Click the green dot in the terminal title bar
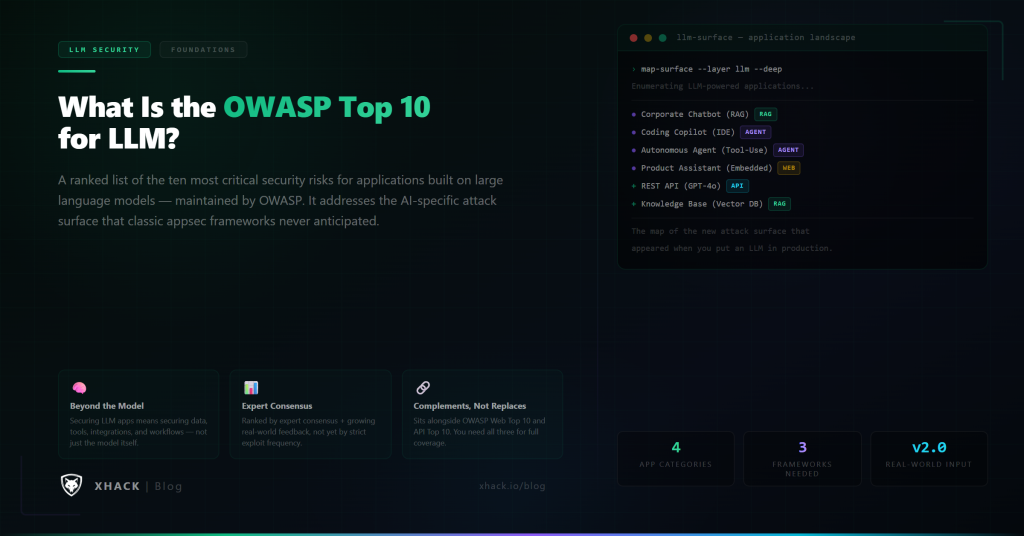Viewport: 1024px width, 536px height. [x=662, y=38]
